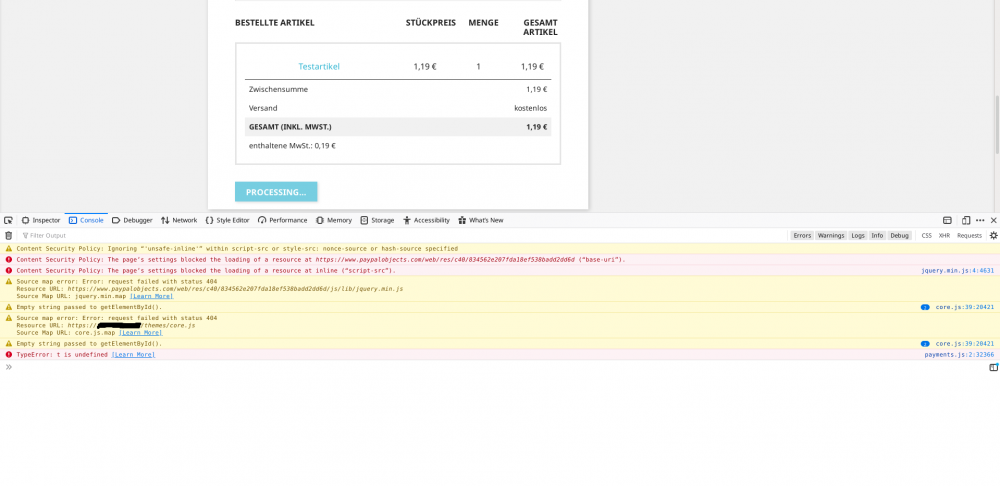Open the Style Editor tab
Viewport: 1000px width, 486px height.
click(x=227, y=220)
